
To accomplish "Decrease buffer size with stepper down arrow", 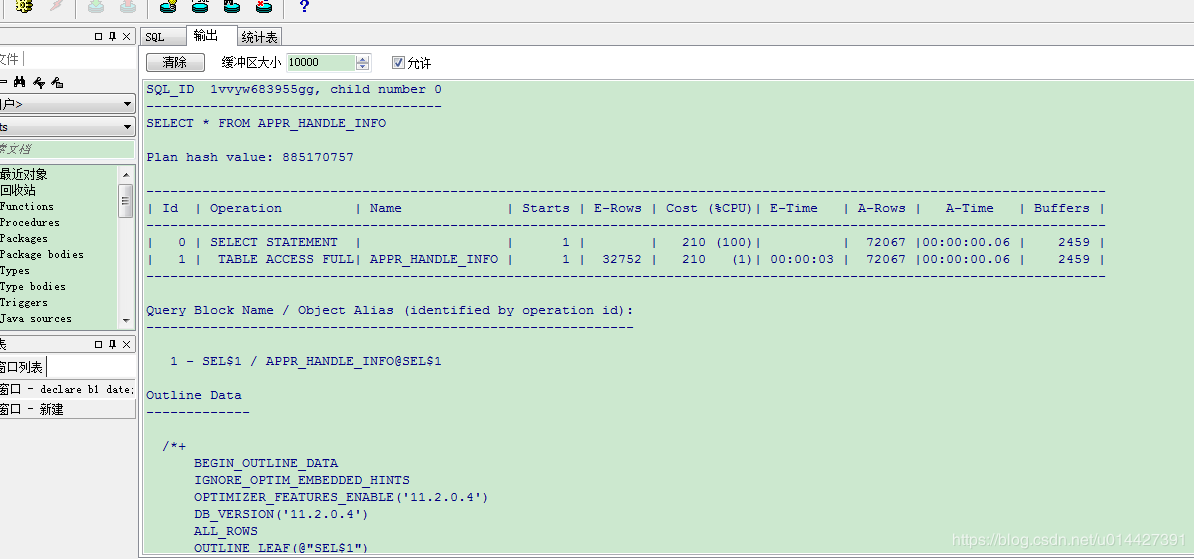I will point(363,66).
